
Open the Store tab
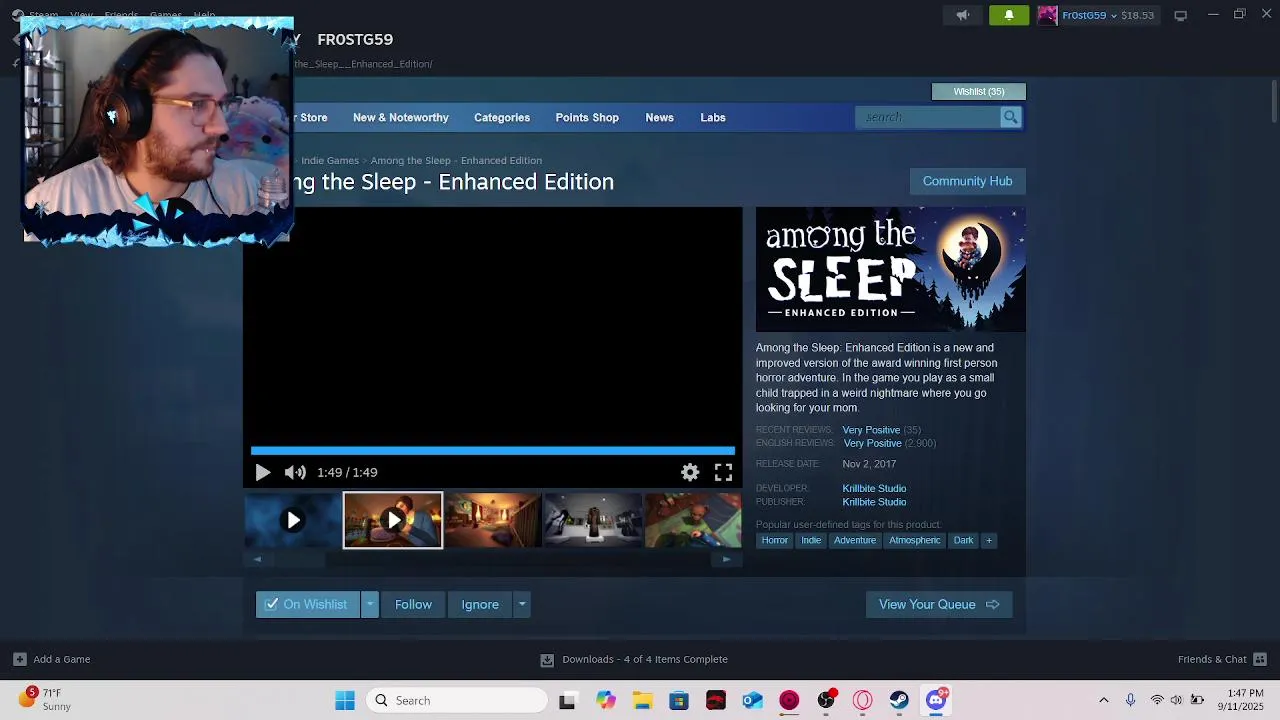[x=312, y=117]
